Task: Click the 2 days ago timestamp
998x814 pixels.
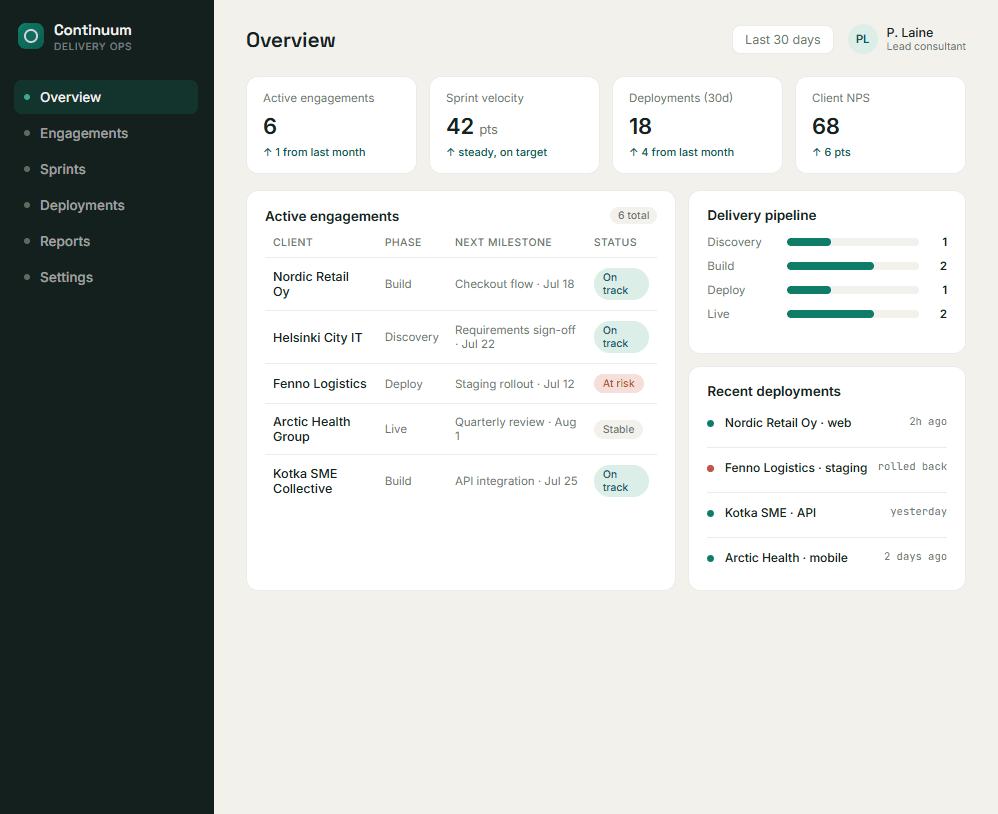Action: pos(915,556)
